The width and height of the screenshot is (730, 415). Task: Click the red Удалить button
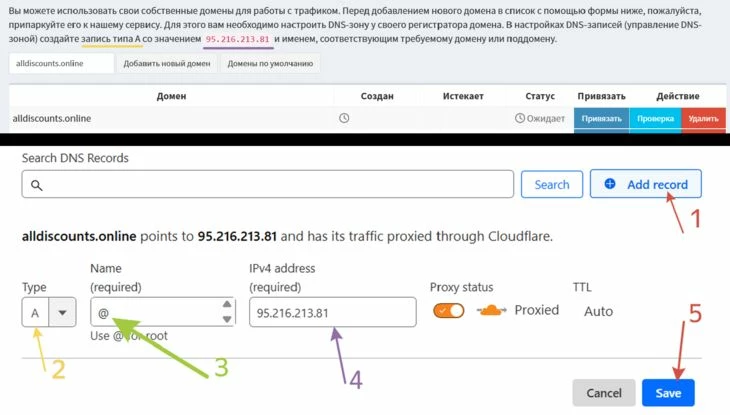[703, 119]
